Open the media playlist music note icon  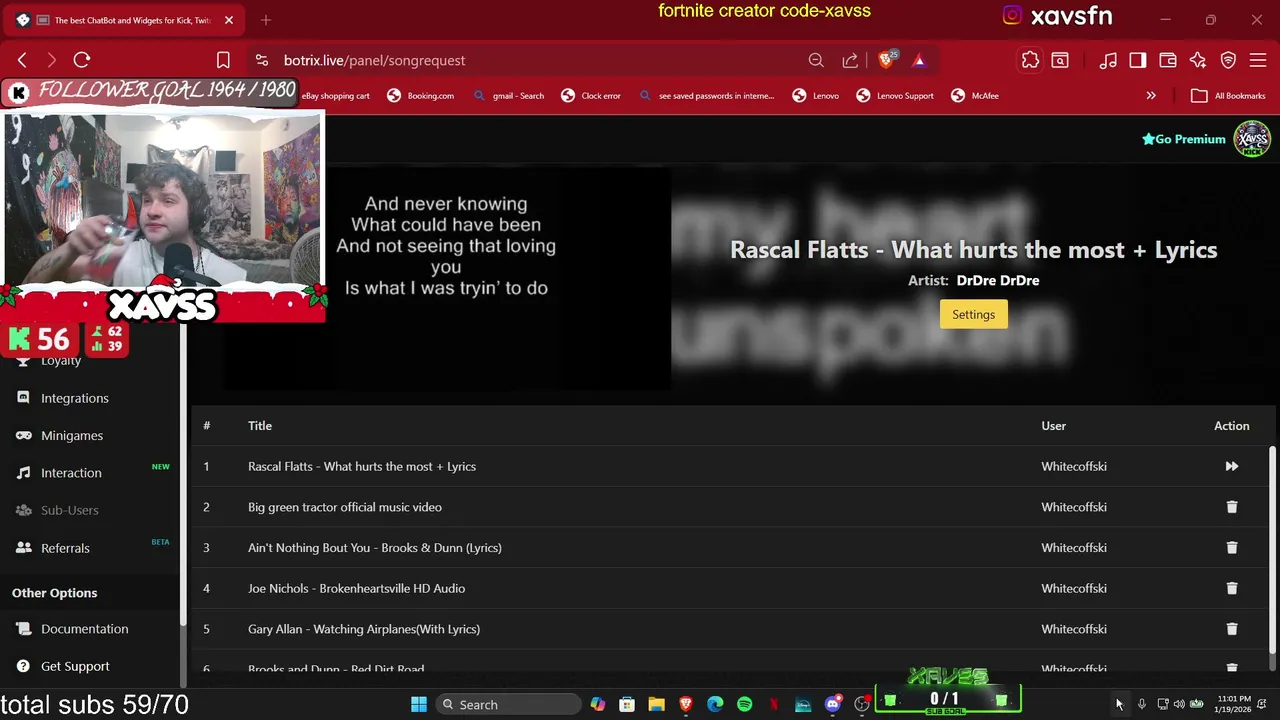point(1108,60)
